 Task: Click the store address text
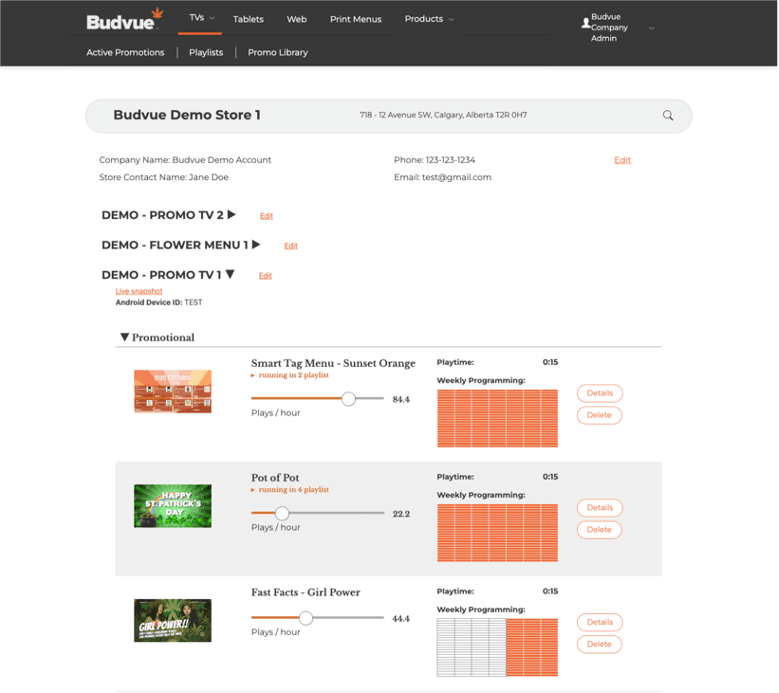(x=443, y=115)
